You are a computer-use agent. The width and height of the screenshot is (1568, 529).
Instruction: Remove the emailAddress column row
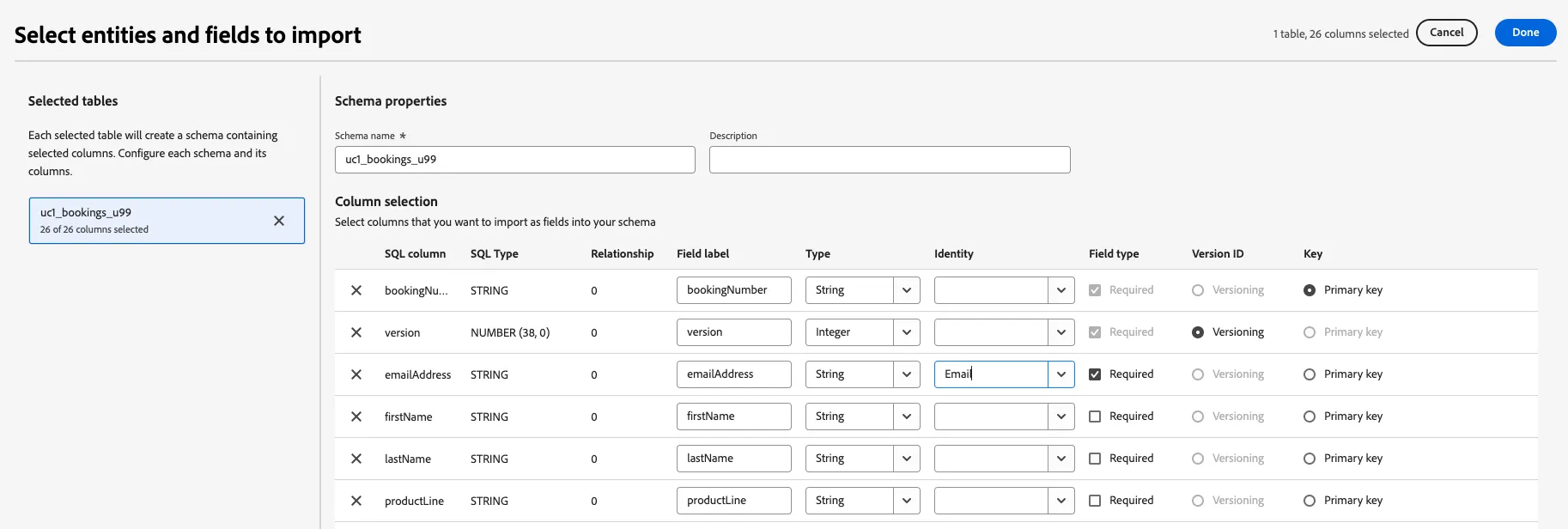tap(356, 374)
